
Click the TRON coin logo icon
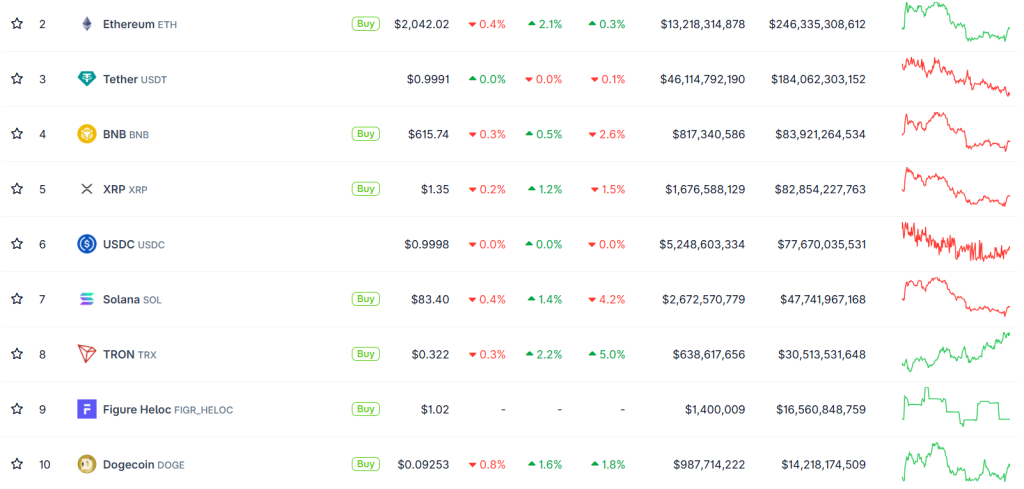click(87, 354)
